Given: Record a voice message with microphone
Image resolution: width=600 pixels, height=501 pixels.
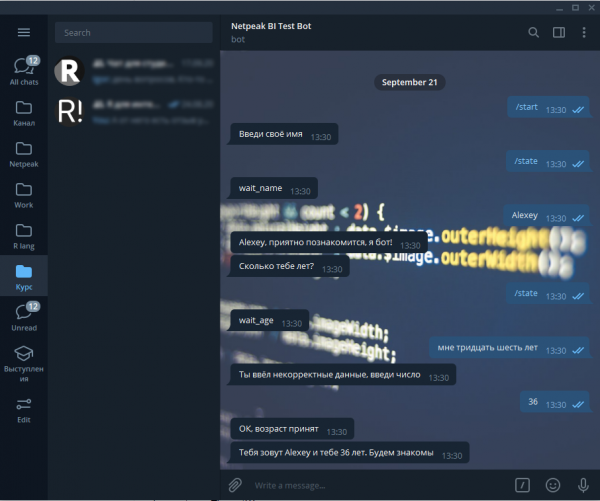Looking at the screenshot, I should 582,485.
